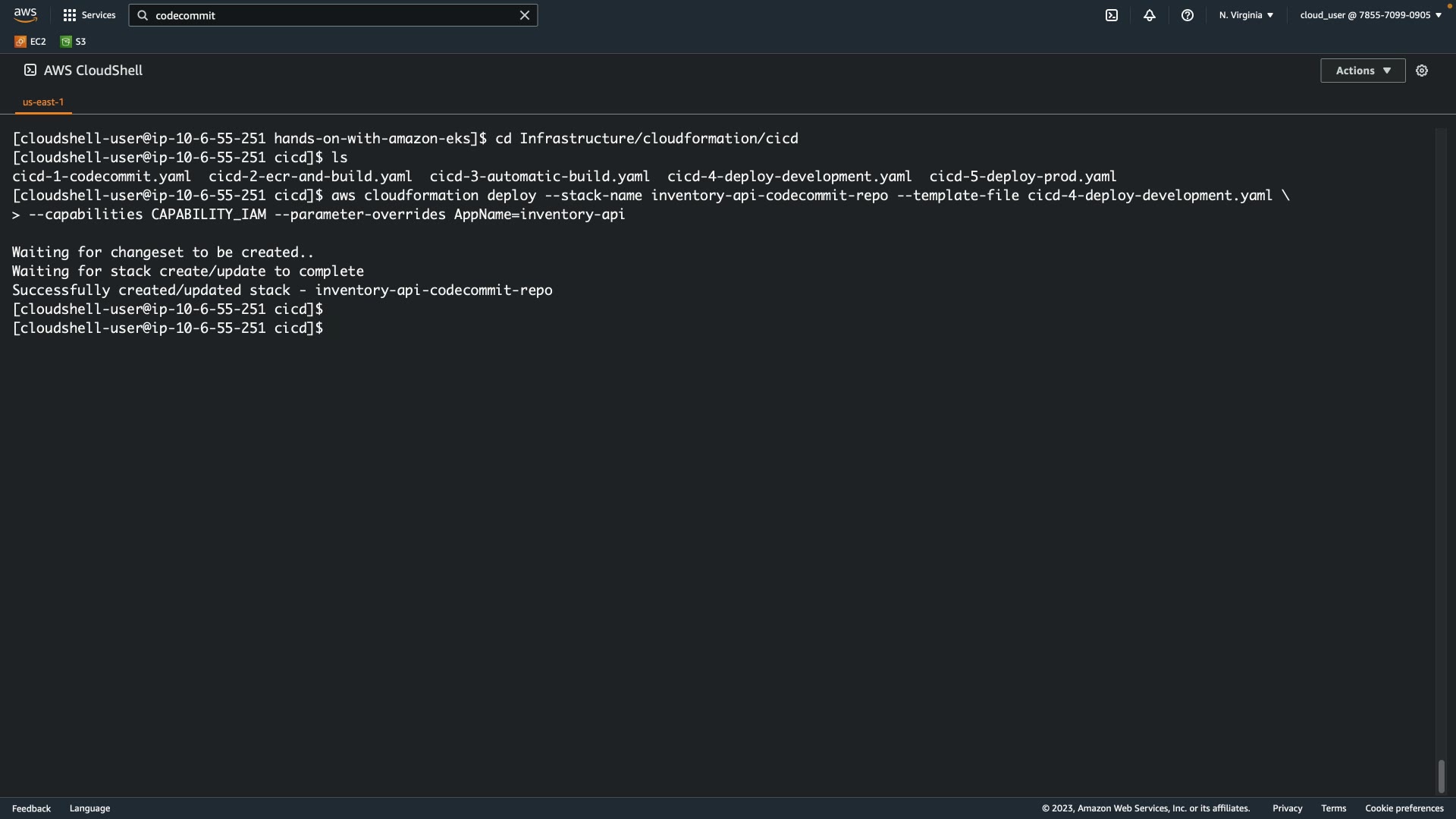This screenshot has width=1456, height=819.
Task: Open the Privacy link
Action: (x=1287, y=808)
